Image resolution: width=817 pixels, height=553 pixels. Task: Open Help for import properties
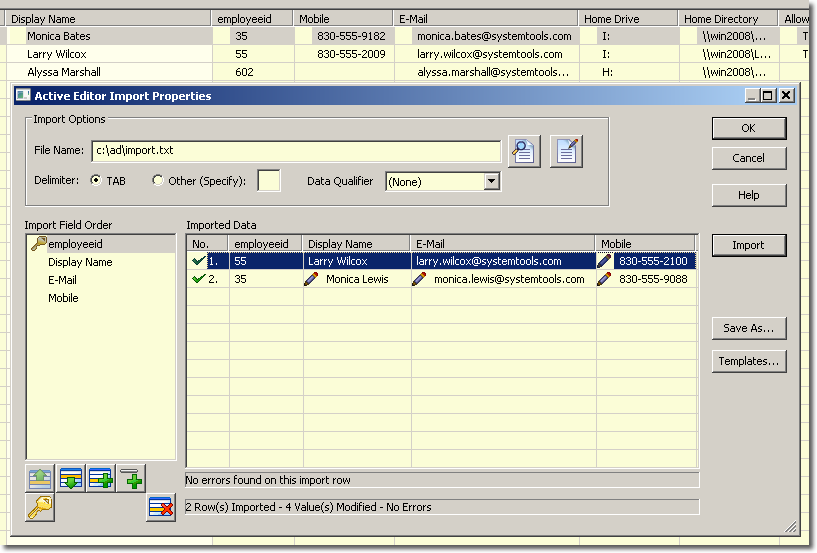pos(749,195)
